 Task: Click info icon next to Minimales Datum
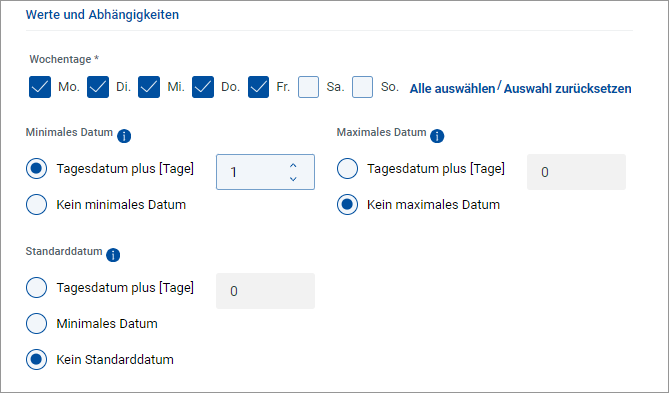124,137
